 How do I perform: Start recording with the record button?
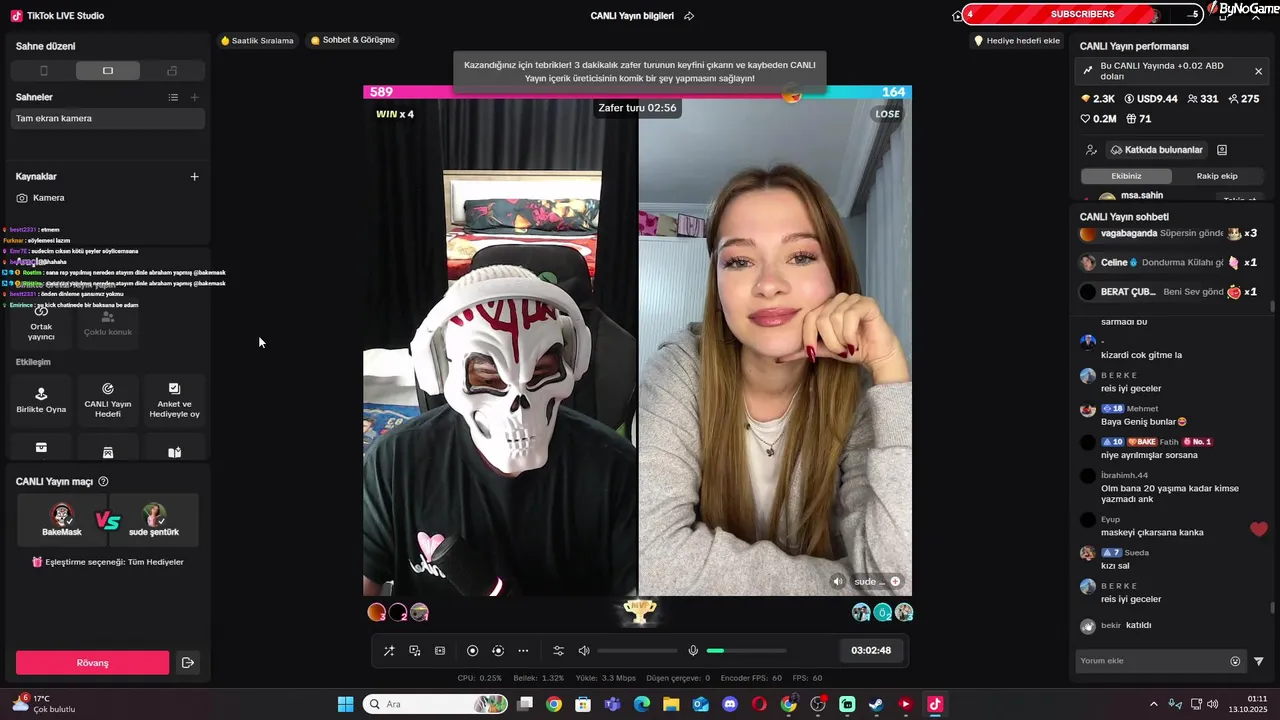click(473, 651)
